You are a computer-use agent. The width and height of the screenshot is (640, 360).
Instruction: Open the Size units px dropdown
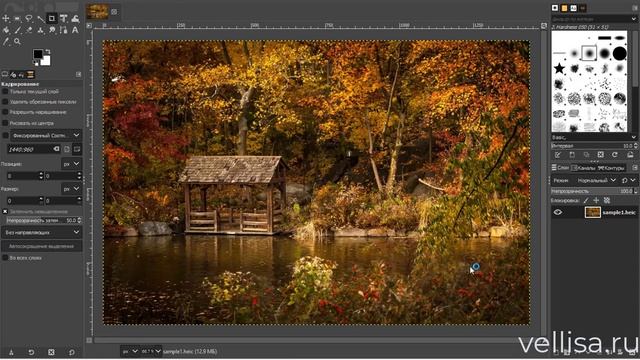[x=71, y=189]
